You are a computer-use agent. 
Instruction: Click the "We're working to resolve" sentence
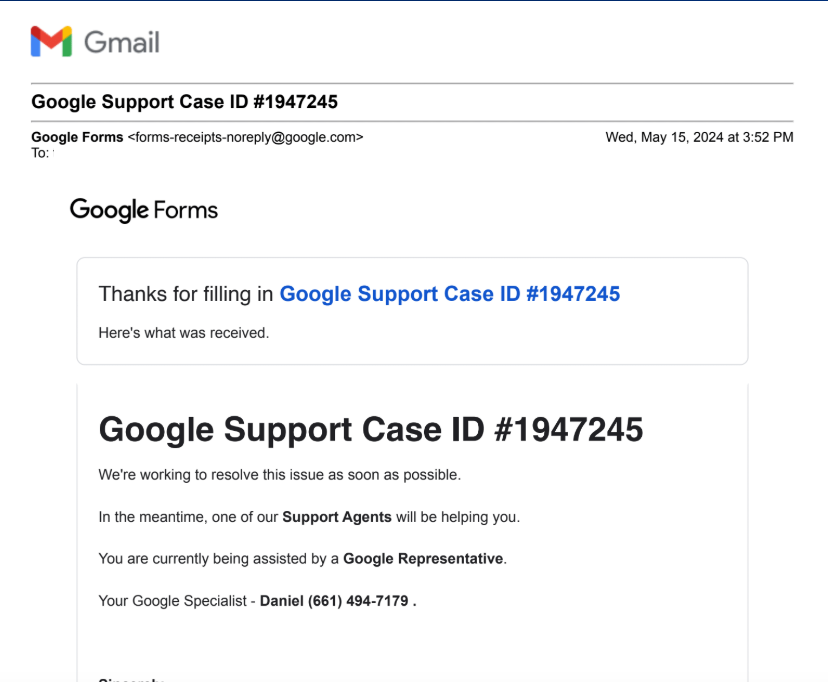coord(280,475)
